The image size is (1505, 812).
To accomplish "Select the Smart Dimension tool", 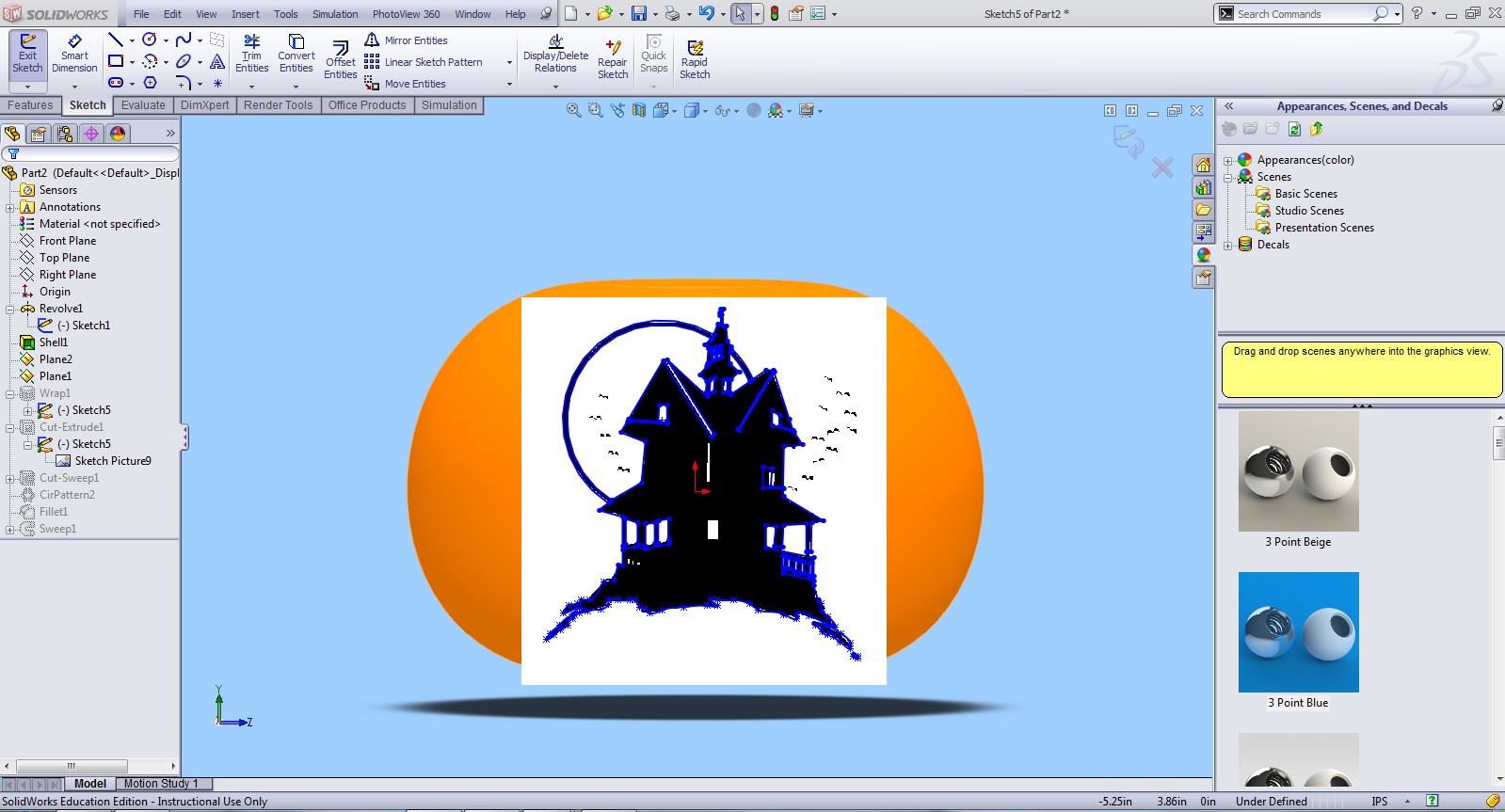I will [x=74, y=54].
